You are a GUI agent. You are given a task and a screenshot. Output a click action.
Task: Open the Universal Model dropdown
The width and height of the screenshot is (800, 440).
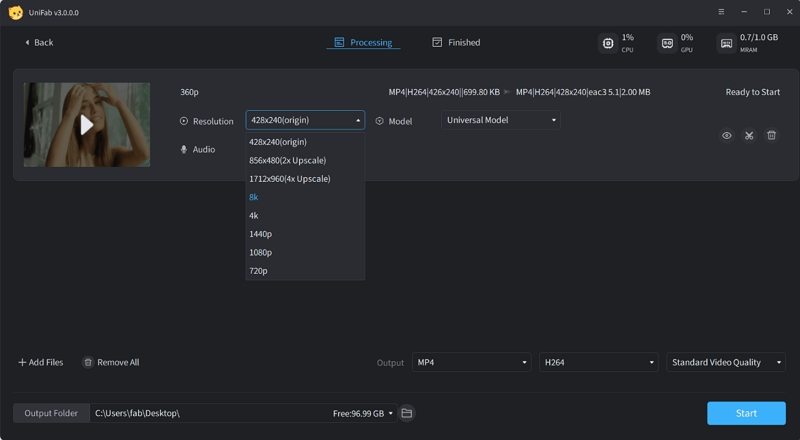(501, 120)
